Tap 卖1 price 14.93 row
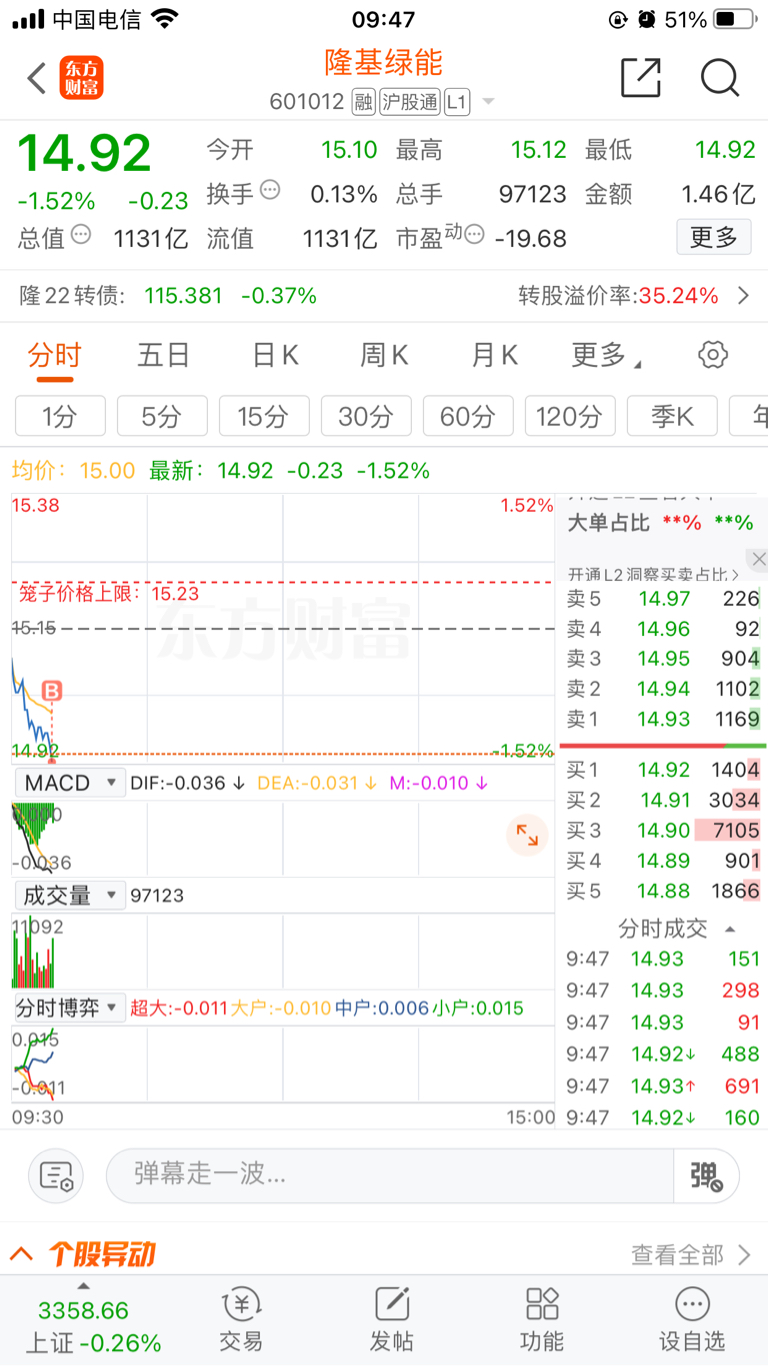This screenshot has width=768, height=1366. pos(662,719)
